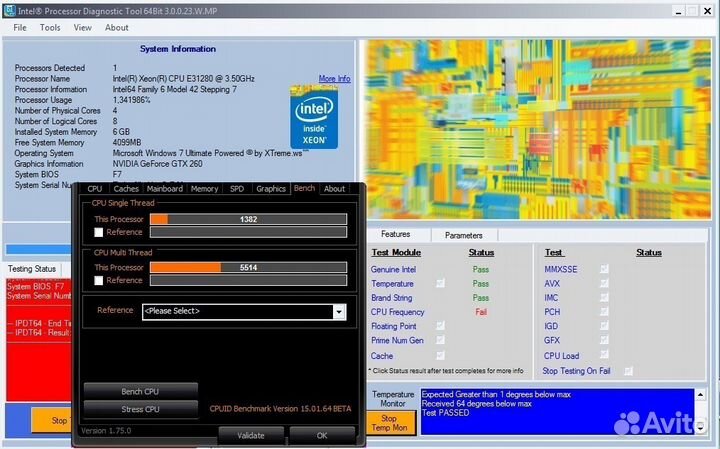The height and width of the screenshot is (449, 720).
Task: Click the Intel Processor Diagnostic Tool title icon
Action: (x=9, y=11)
